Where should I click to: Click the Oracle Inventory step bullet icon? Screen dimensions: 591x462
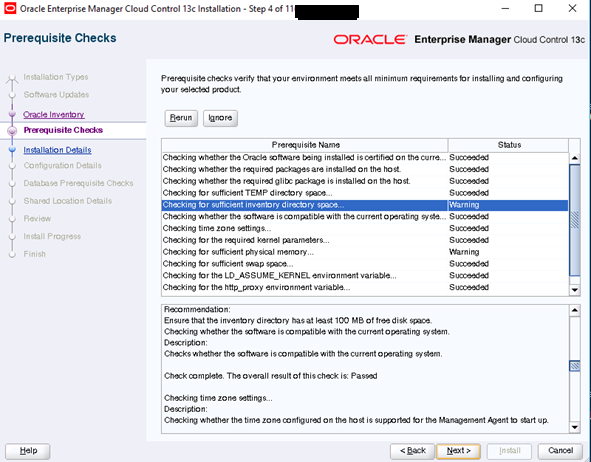click(x=12, y=114)
